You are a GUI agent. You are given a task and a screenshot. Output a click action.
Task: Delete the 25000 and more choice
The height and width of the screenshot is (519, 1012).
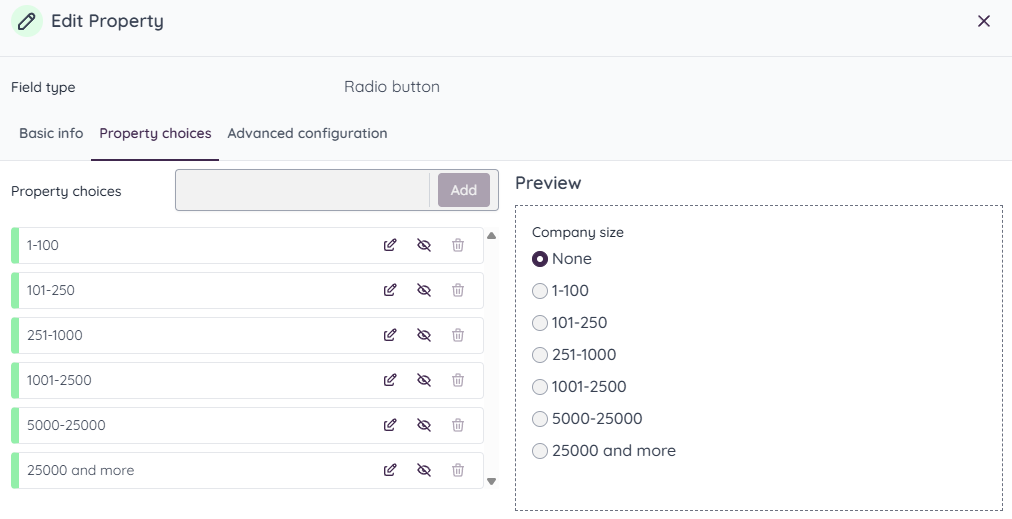(458, 470)
